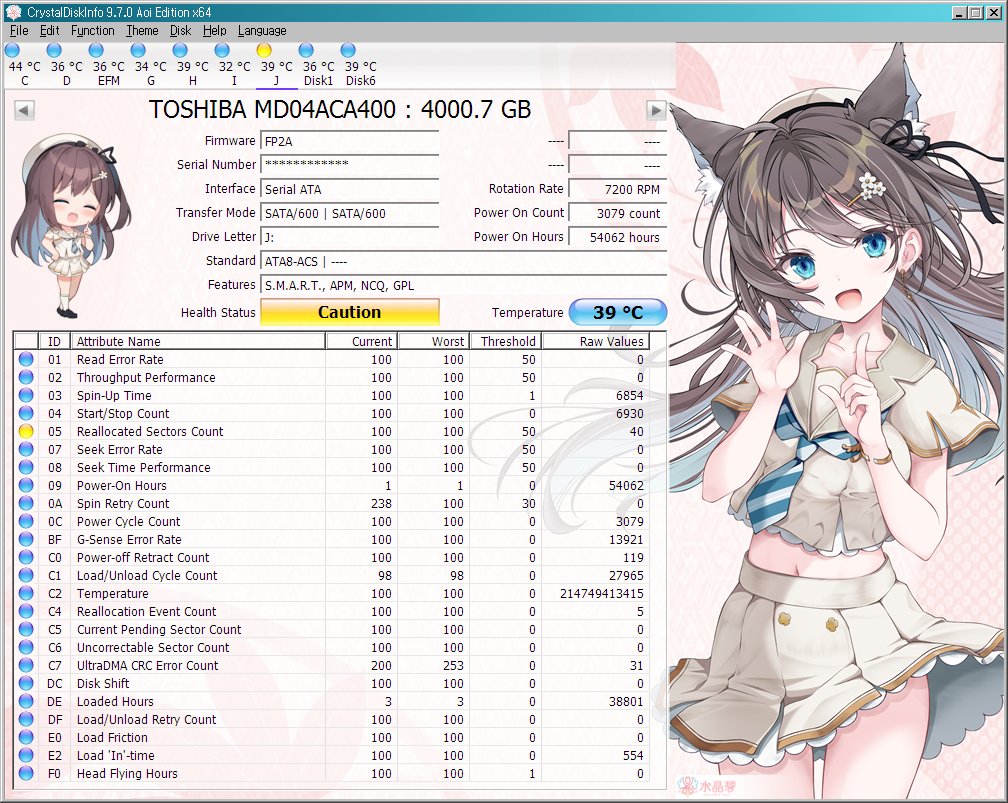Select drive EFM status orb
The width and height of the screenshot is (1008, 803).
[x=96, y=50]
